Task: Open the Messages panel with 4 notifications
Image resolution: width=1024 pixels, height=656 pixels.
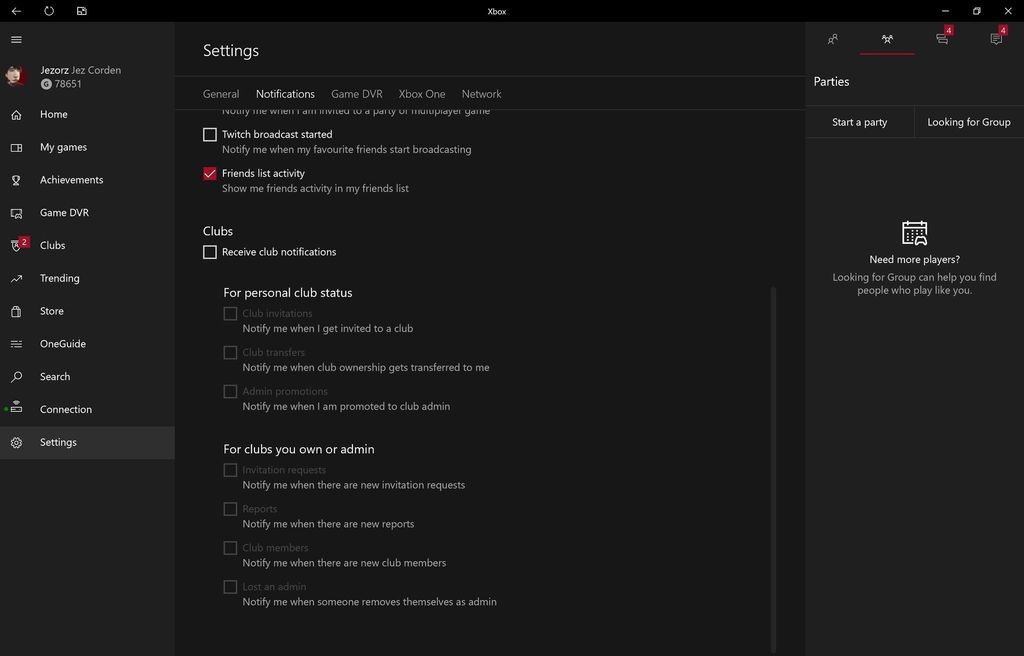Action: tap(941, 39)
